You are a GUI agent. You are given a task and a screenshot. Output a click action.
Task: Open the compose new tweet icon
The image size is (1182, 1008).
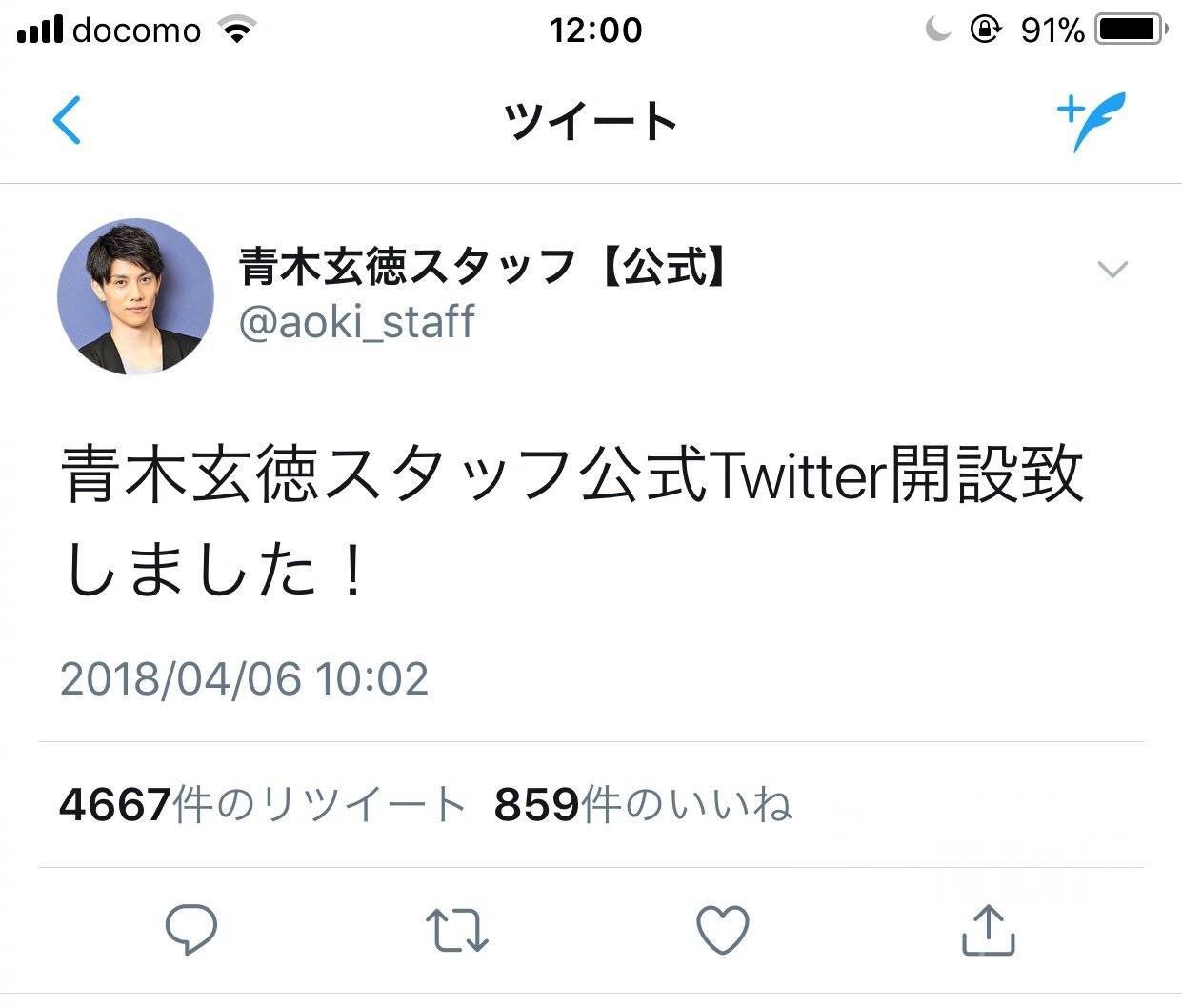(x=1089, y=122)
